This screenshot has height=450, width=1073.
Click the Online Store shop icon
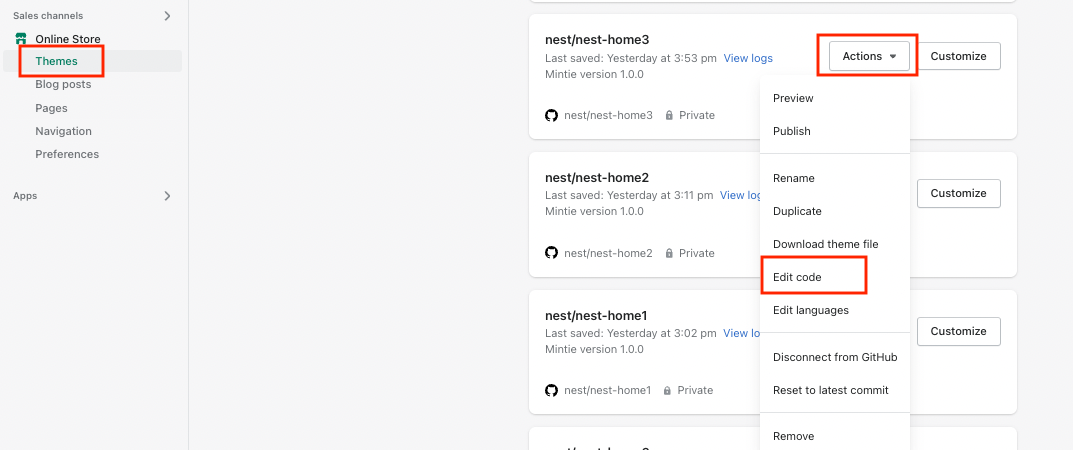(x=21, y=39)
